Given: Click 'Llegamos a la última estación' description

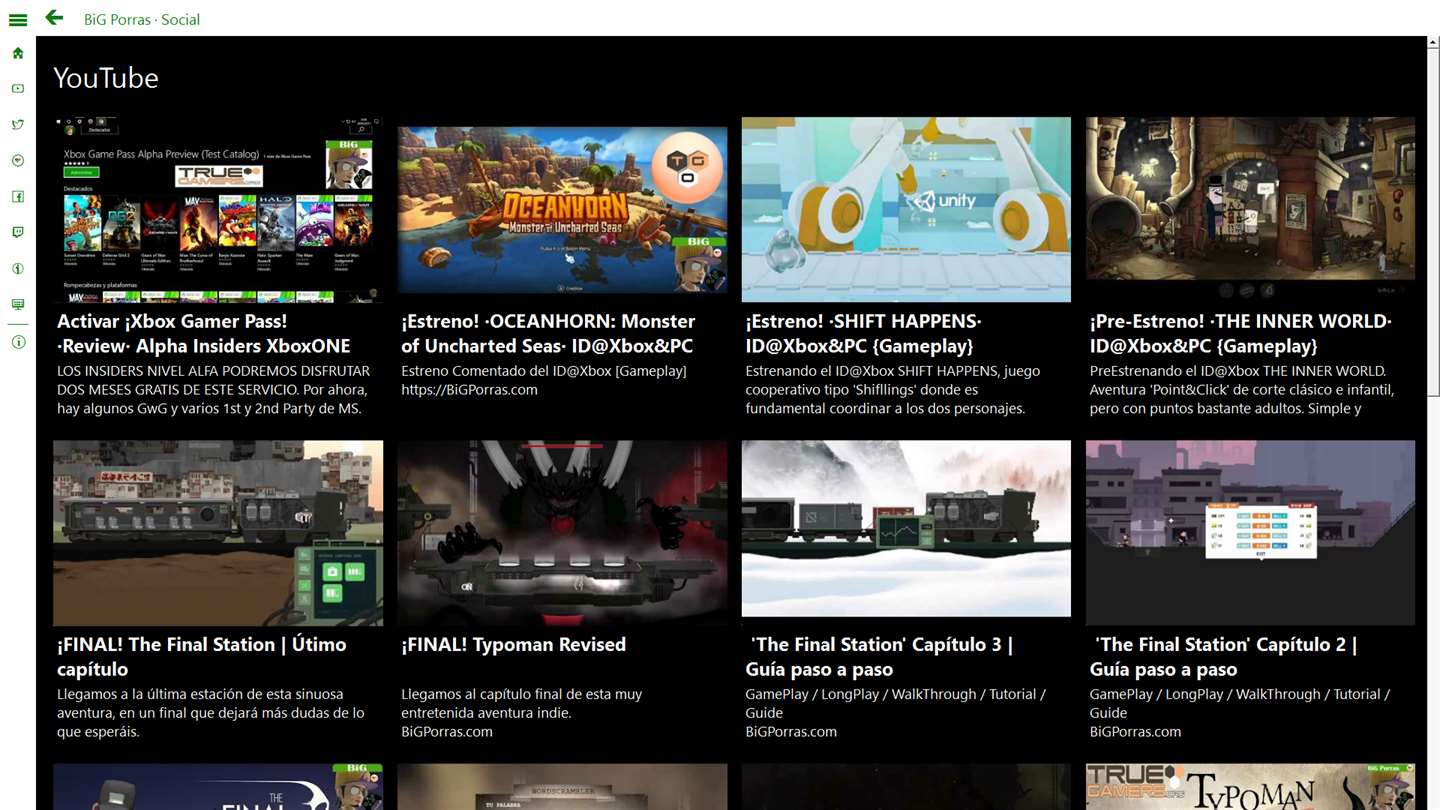Looking at the screenshot, I should (211, 712).
